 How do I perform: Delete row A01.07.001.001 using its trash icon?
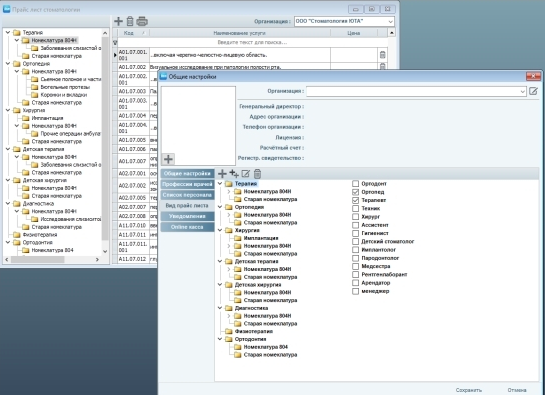[x=382, y=55]
